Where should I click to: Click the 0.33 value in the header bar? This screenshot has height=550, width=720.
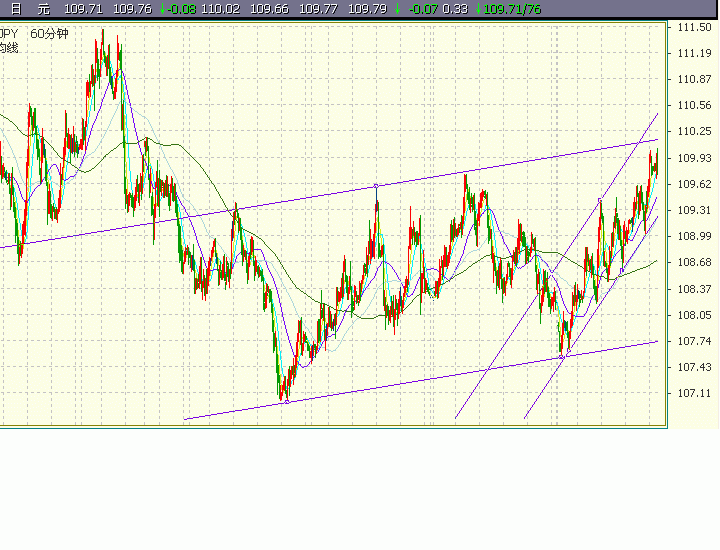tap(455, 9)
